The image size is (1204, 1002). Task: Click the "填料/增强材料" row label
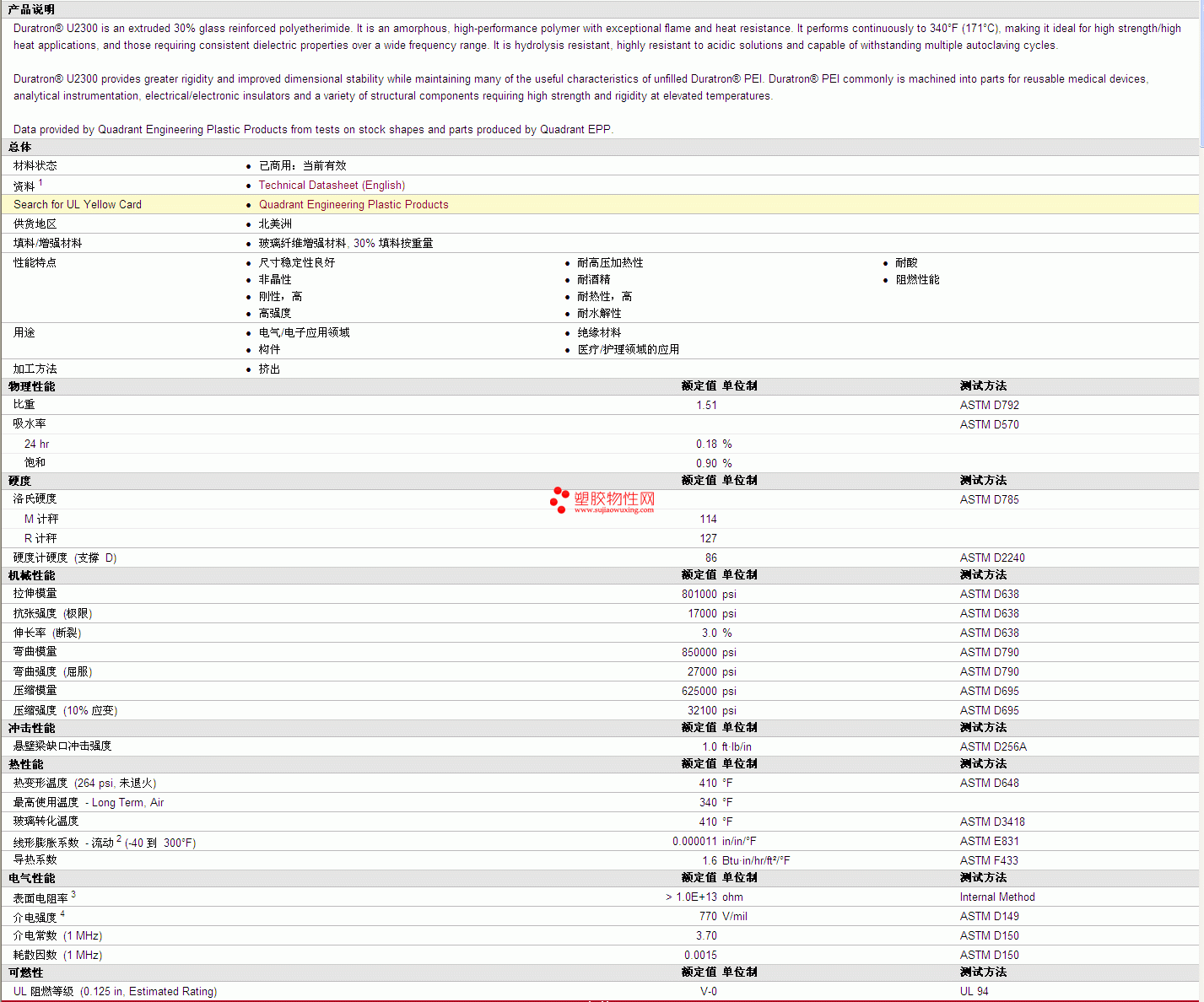point(48,244)
